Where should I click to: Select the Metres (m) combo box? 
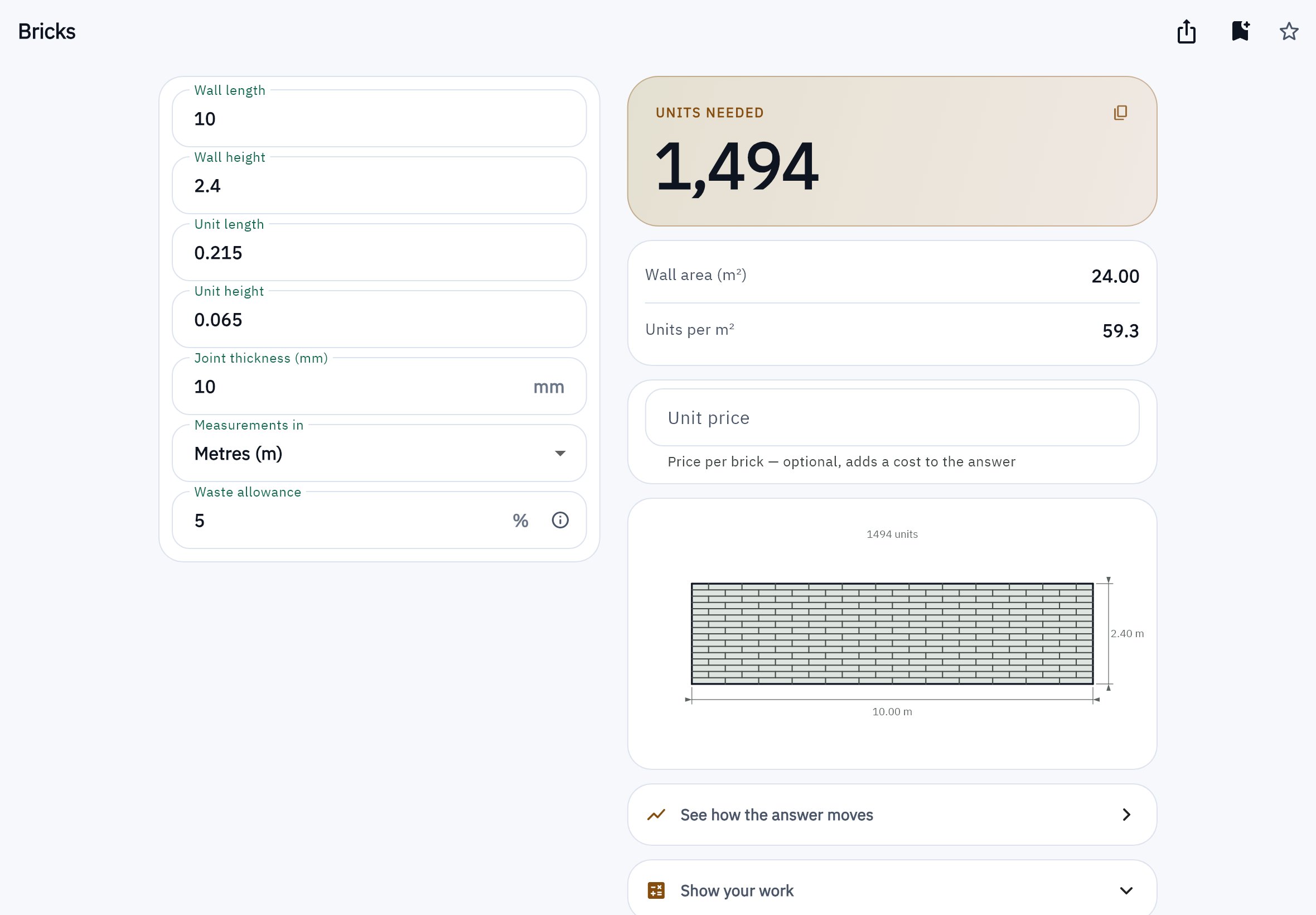coord(379,454)
